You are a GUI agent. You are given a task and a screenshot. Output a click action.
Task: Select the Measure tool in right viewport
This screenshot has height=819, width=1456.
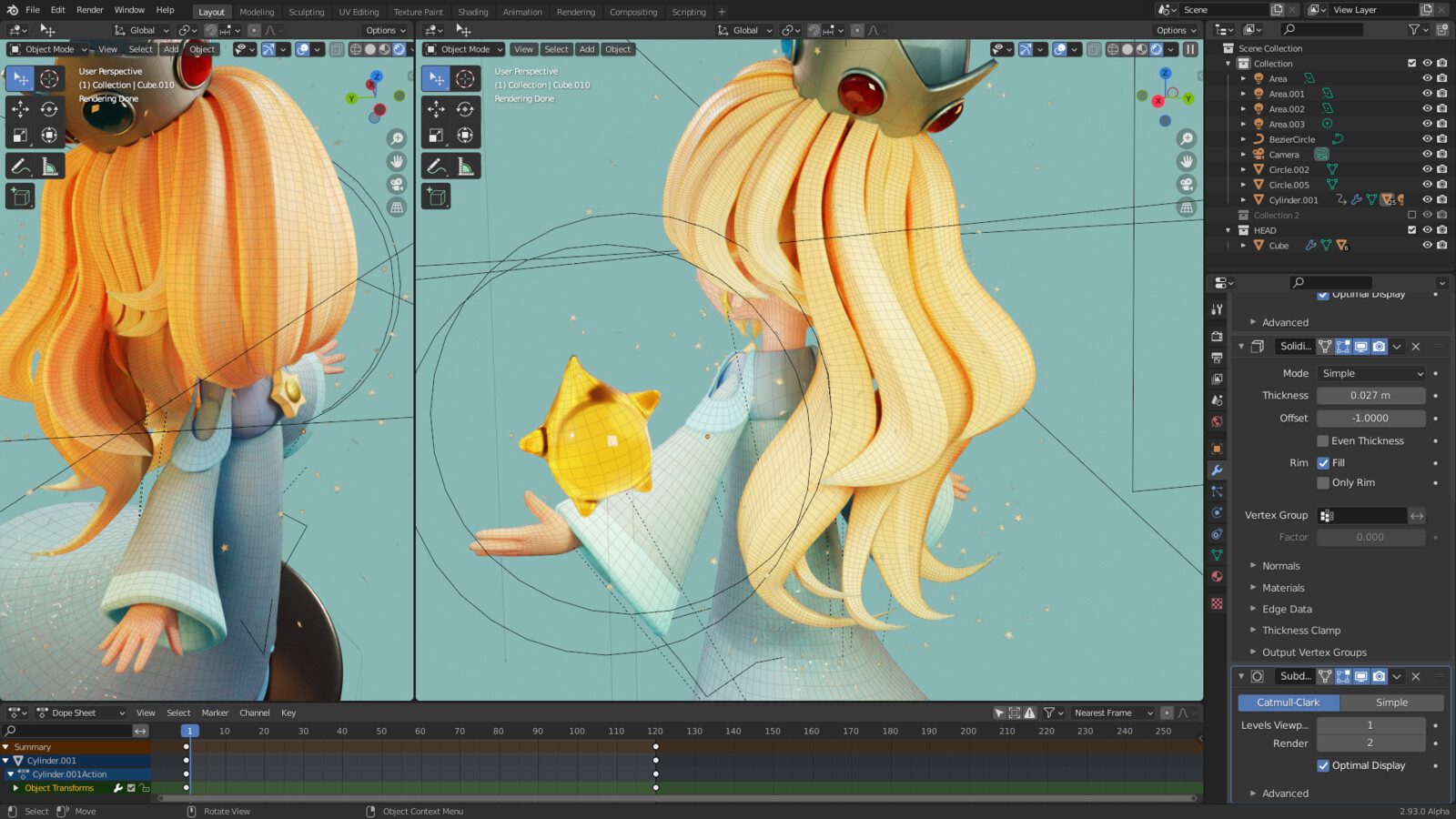point(465,167)
